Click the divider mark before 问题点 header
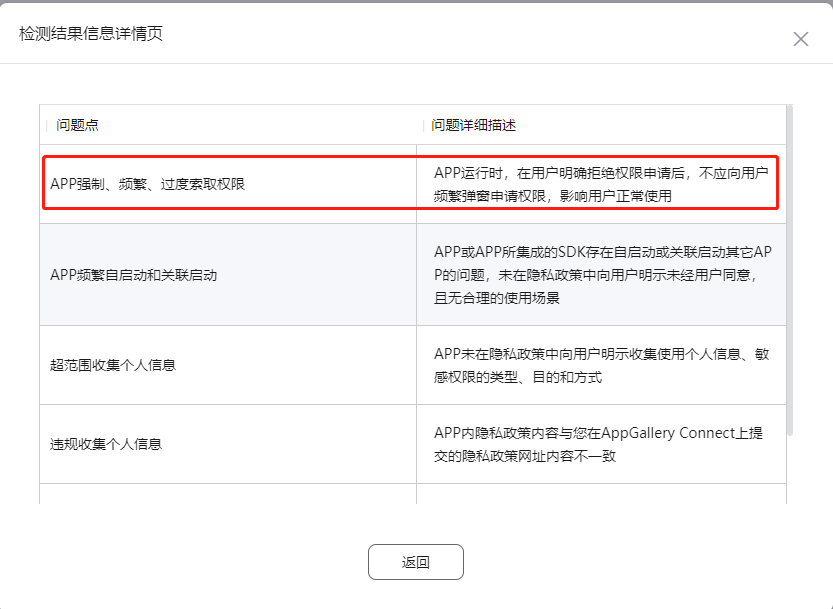This screenshot has width=833, height=609. tap(47, 125)
